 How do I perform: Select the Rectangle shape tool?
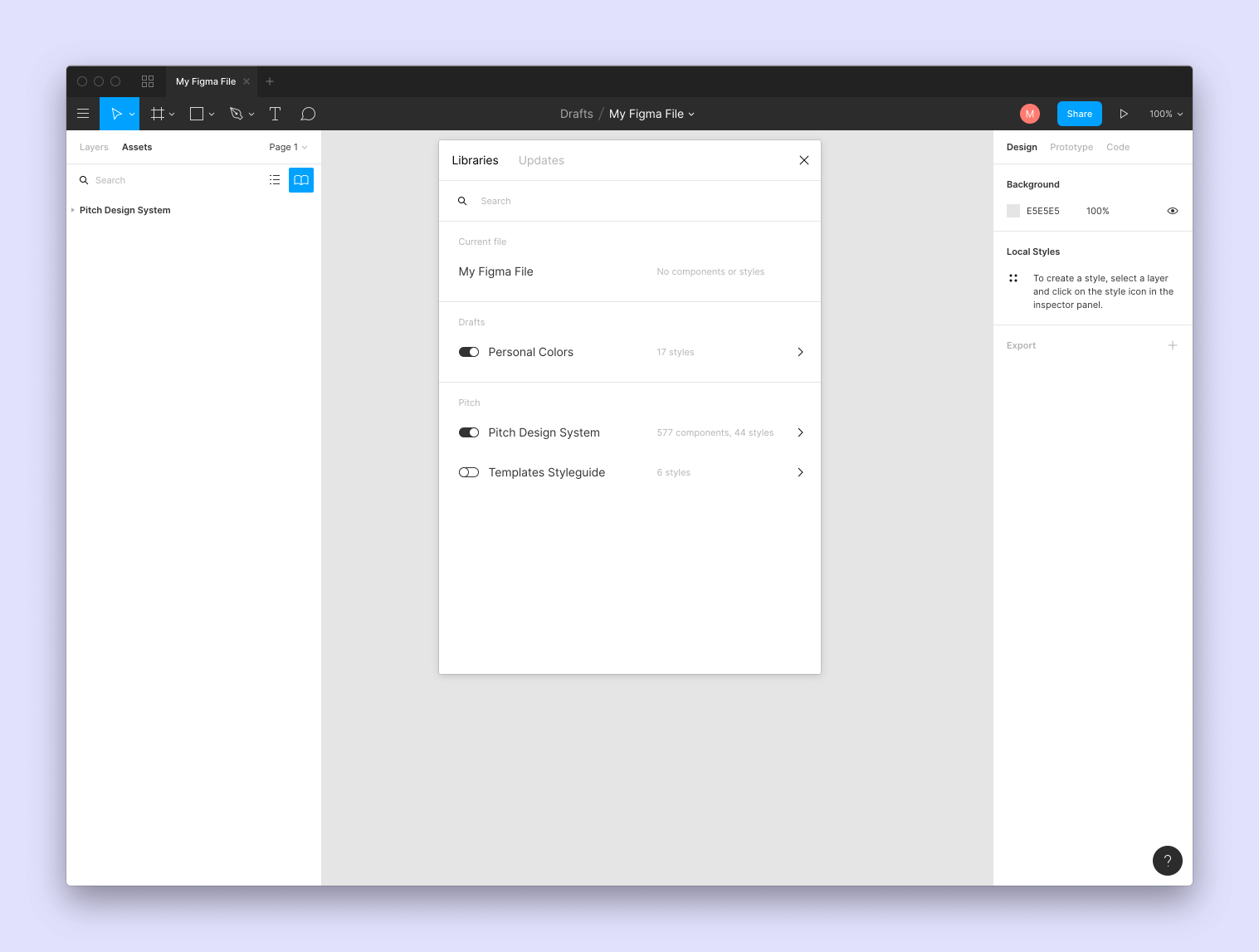pos(197,114)
